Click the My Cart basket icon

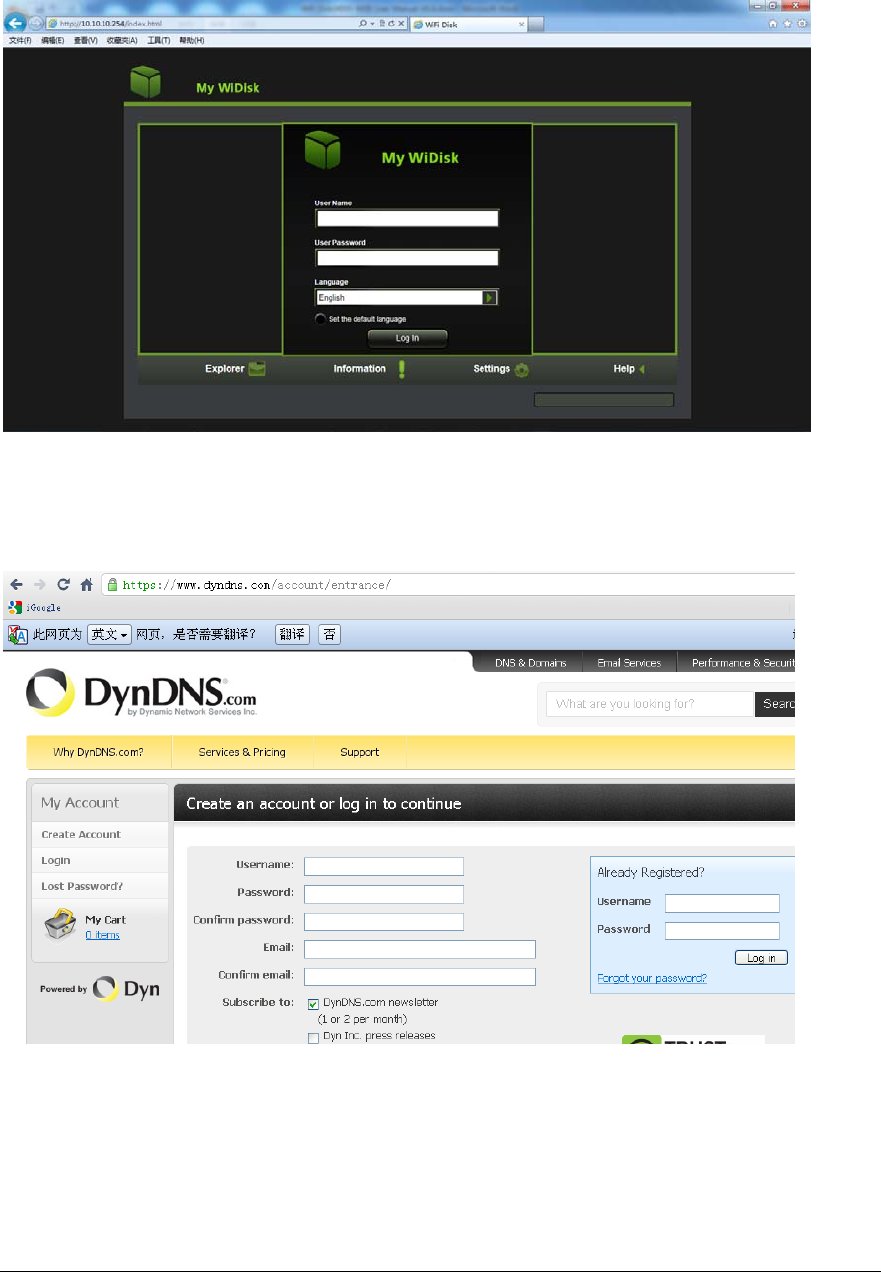(x=60, y=926)
